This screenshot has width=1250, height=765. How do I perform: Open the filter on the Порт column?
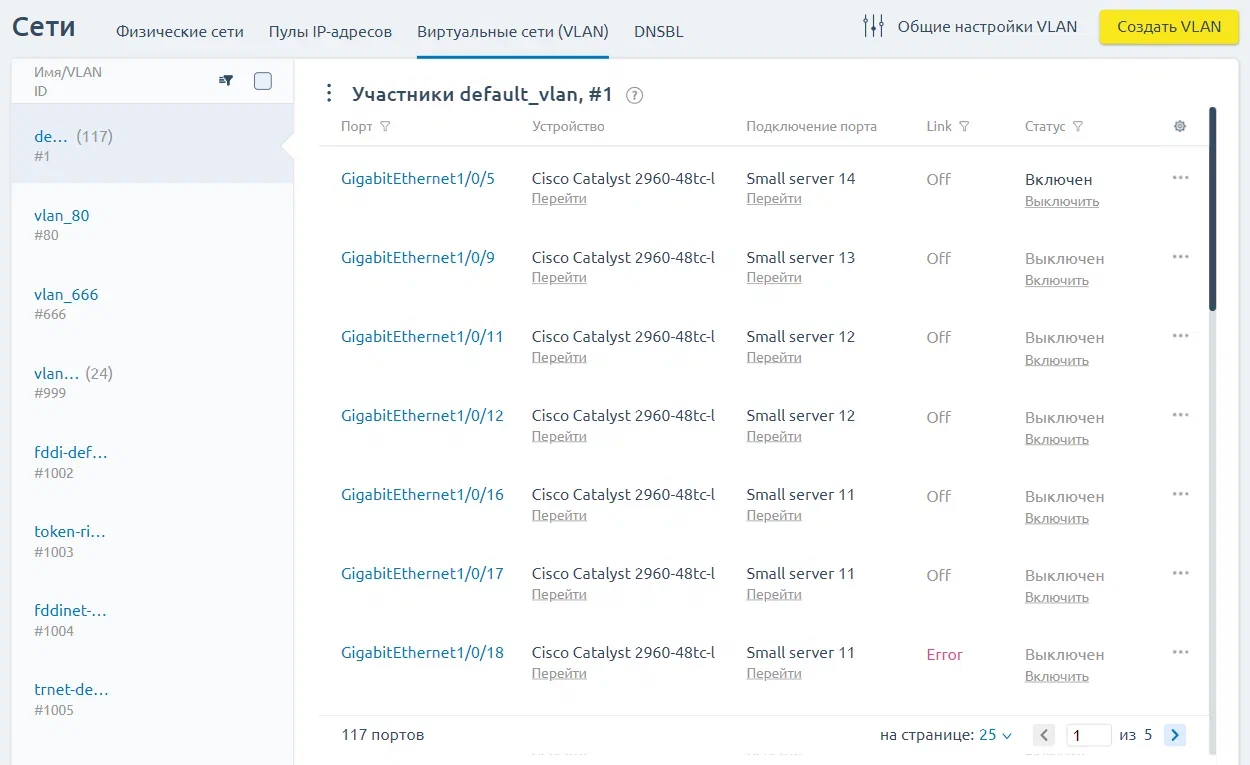384,126
